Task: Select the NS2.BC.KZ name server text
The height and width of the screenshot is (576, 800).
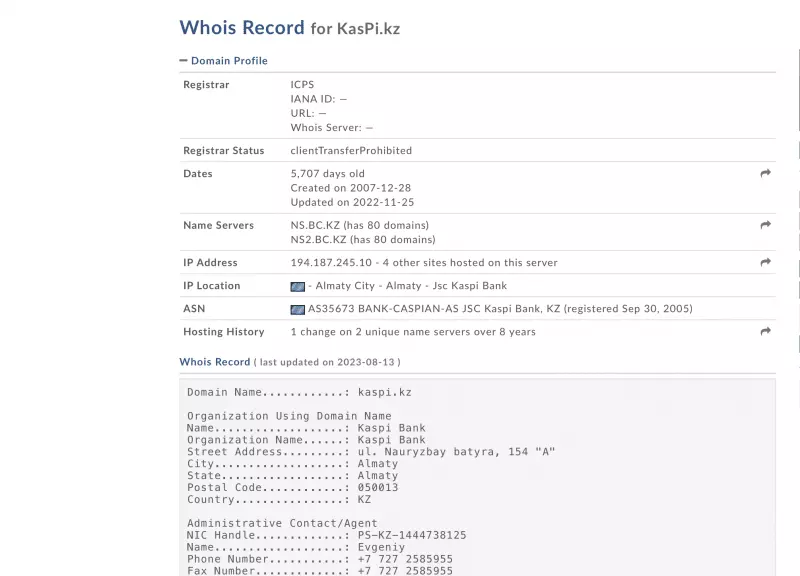Action: click(x=318, y=239)
